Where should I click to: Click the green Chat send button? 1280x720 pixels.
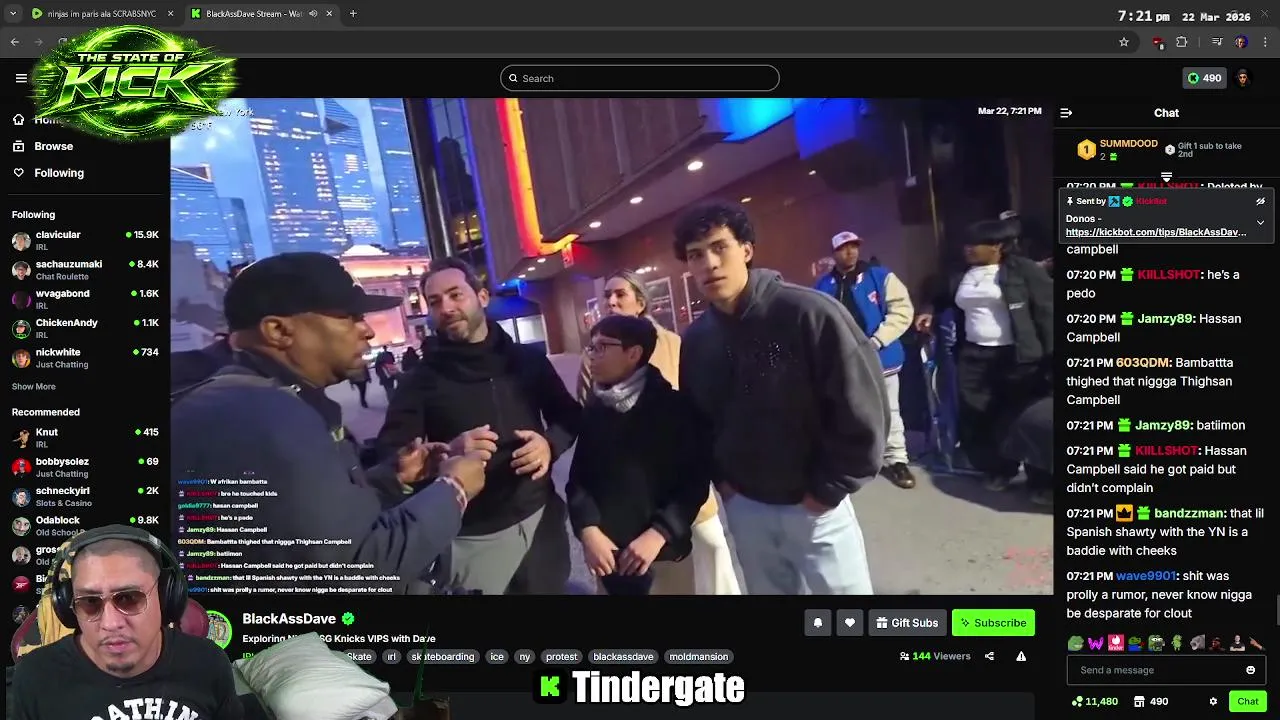point(1247,702)
